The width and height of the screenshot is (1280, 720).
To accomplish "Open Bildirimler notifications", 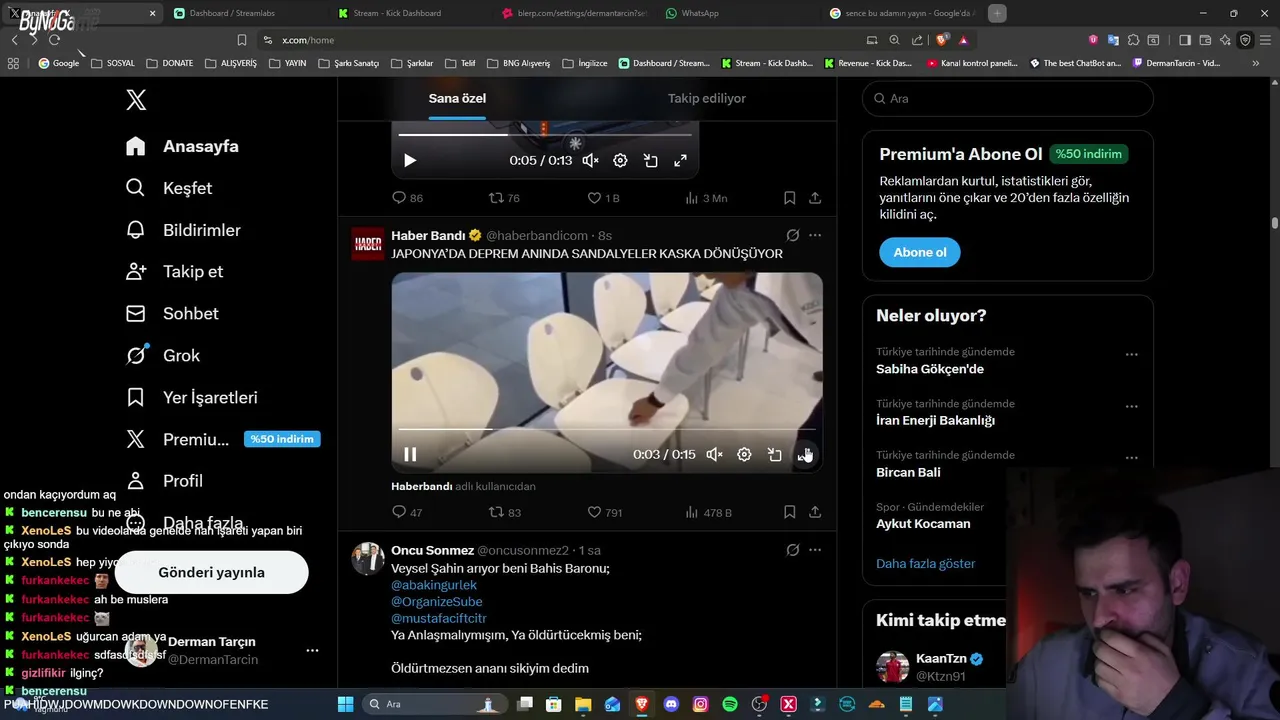I will click(x=183, y=230).
